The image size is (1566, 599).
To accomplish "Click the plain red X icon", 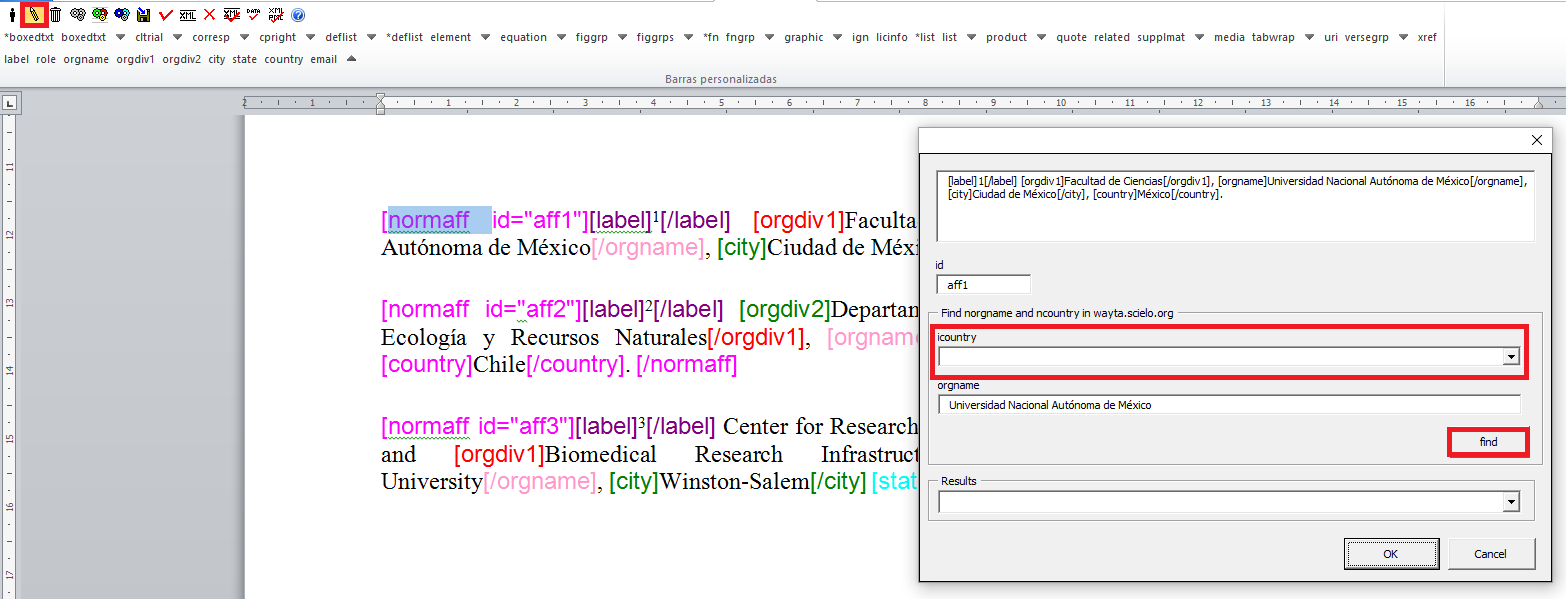I will pos(209,15).
